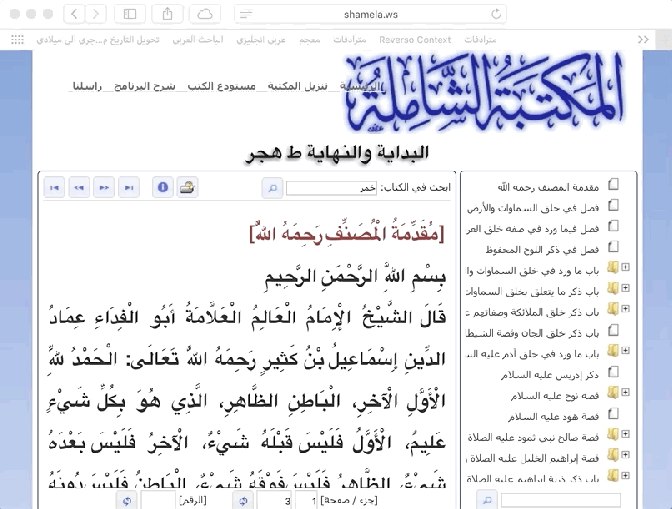Click the Reverse Context bookmark
The image size is (672, 509).
pos(418,40)
